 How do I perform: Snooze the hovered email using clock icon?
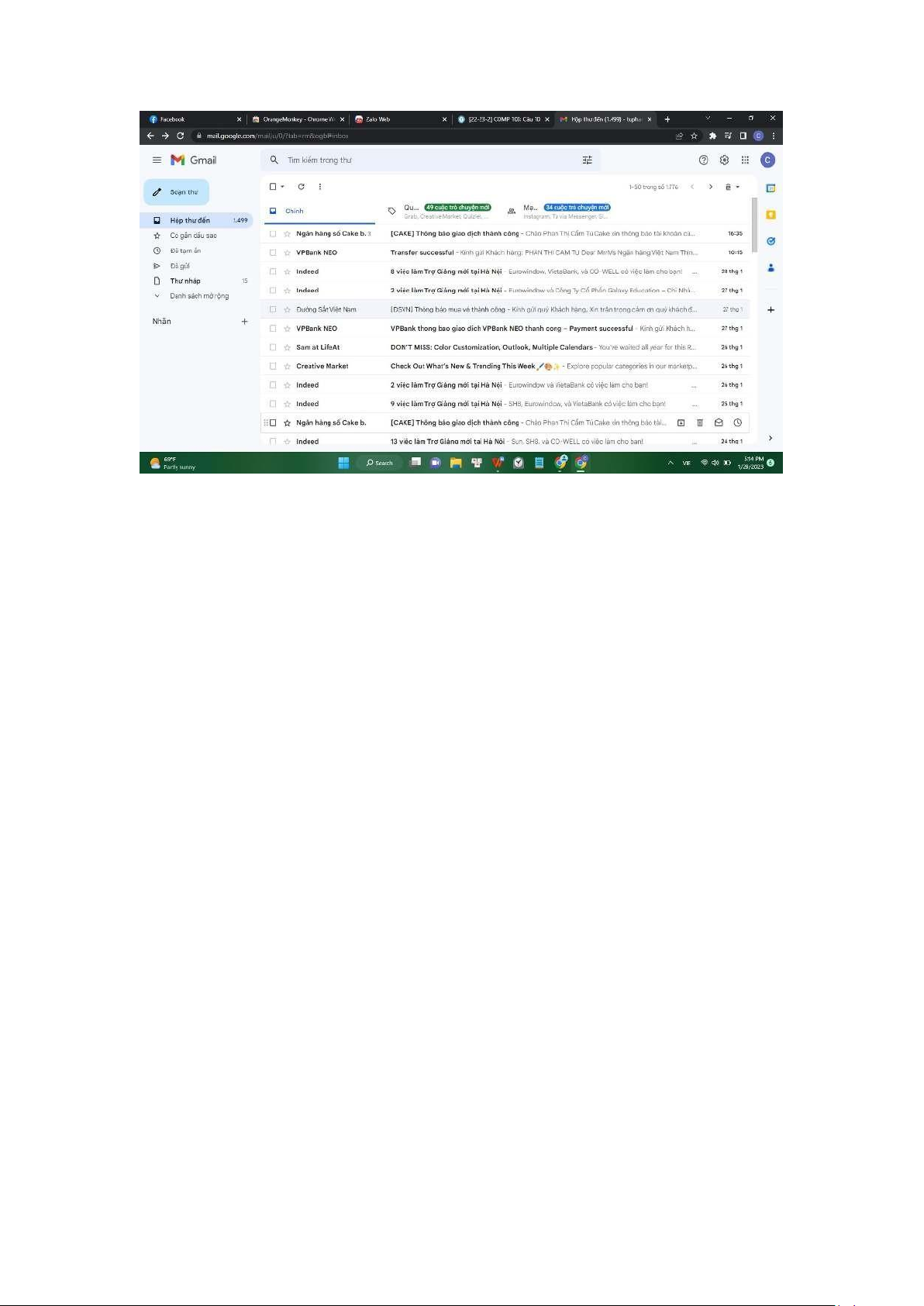pos(737,423)
